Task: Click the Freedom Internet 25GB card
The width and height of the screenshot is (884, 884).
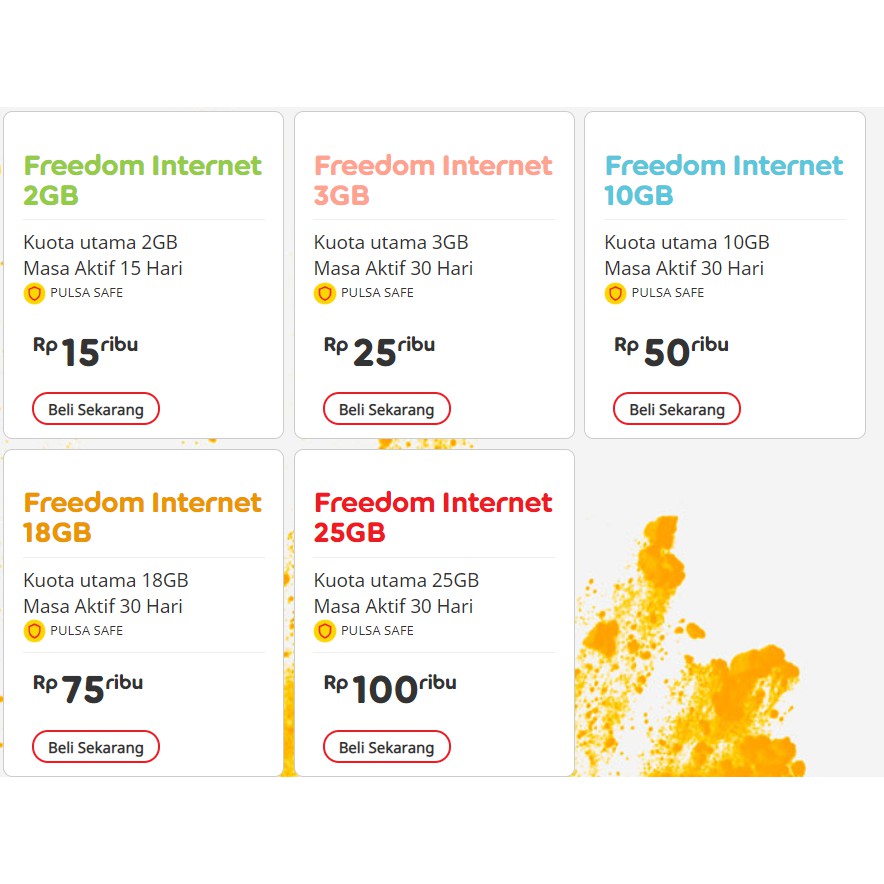Action: 432,612
